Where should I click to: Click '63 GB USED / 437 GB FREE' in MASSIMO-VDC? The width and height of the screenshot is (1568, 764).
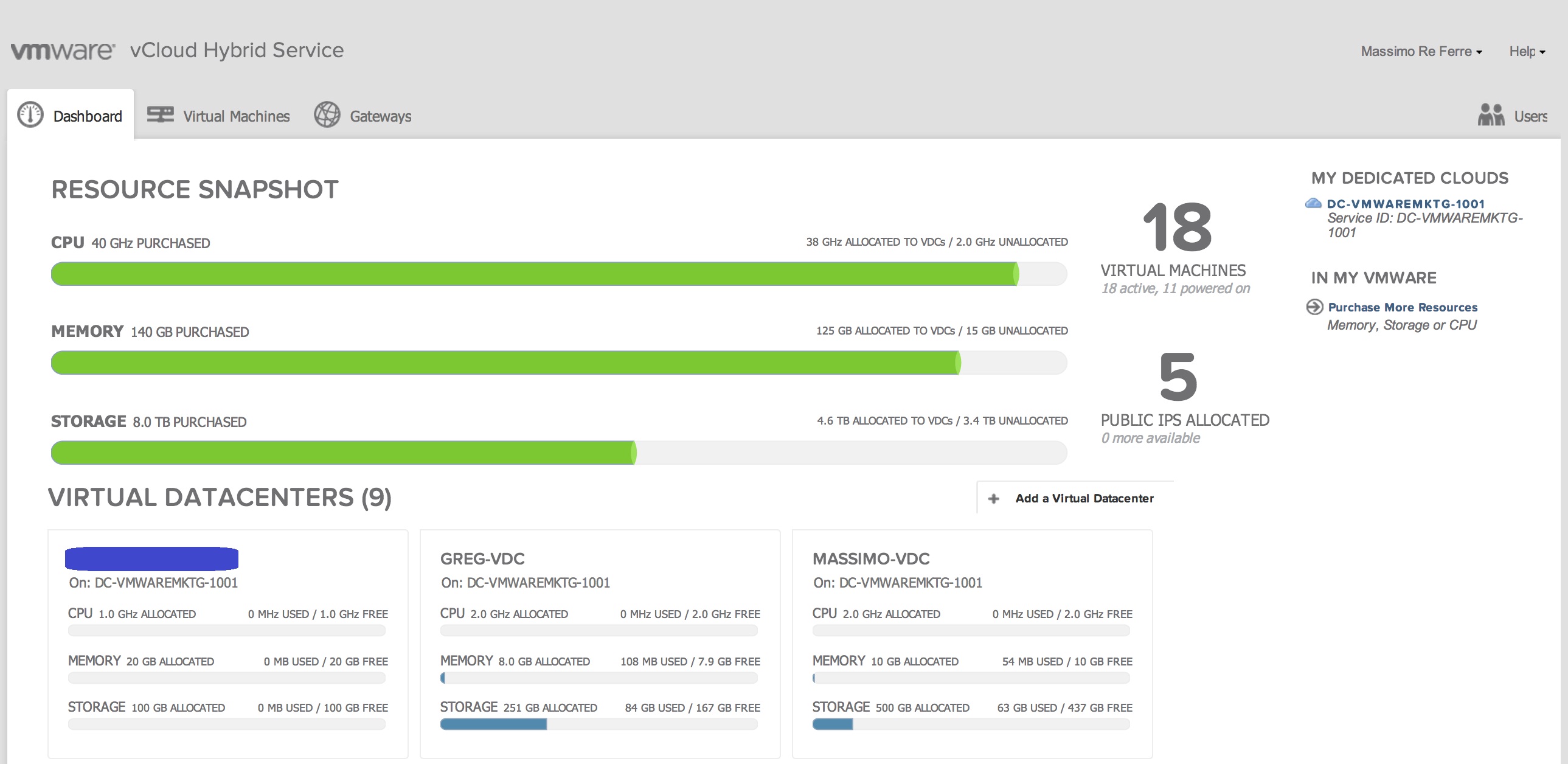(1064, 708)
